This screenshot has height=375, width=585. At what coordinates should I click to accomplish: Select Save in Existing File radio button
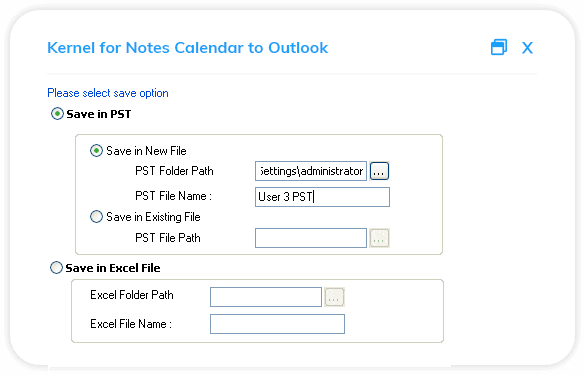coord(96,216)
